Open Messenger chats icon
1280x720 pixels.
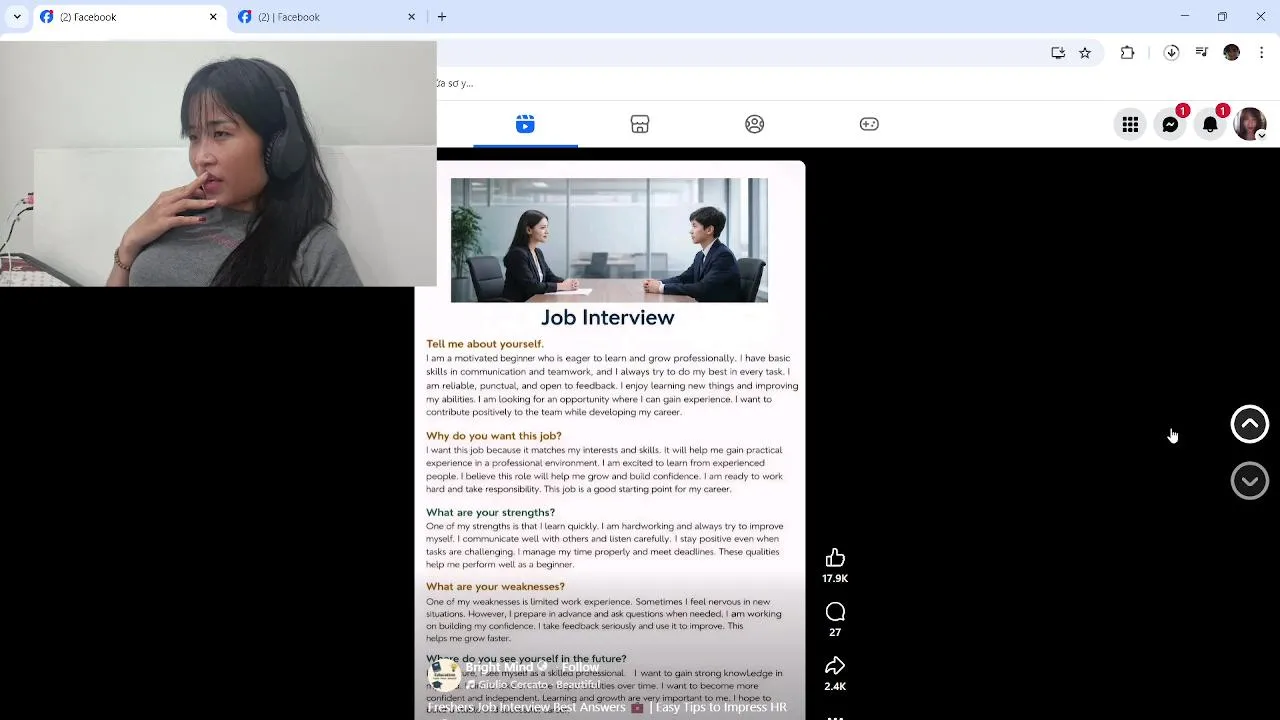click(x=1170, y=124)
